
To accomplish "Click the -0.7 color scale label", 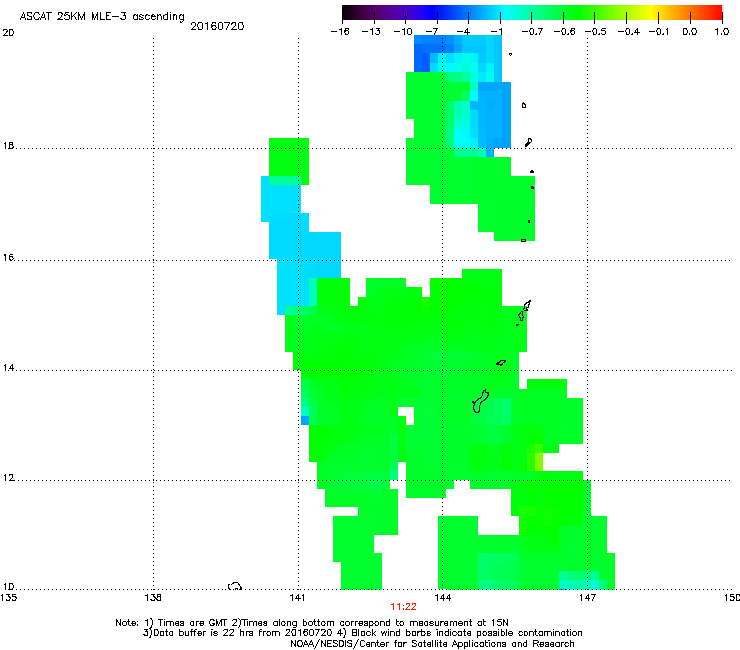I will pyautogui.click(x=532, y=32).
